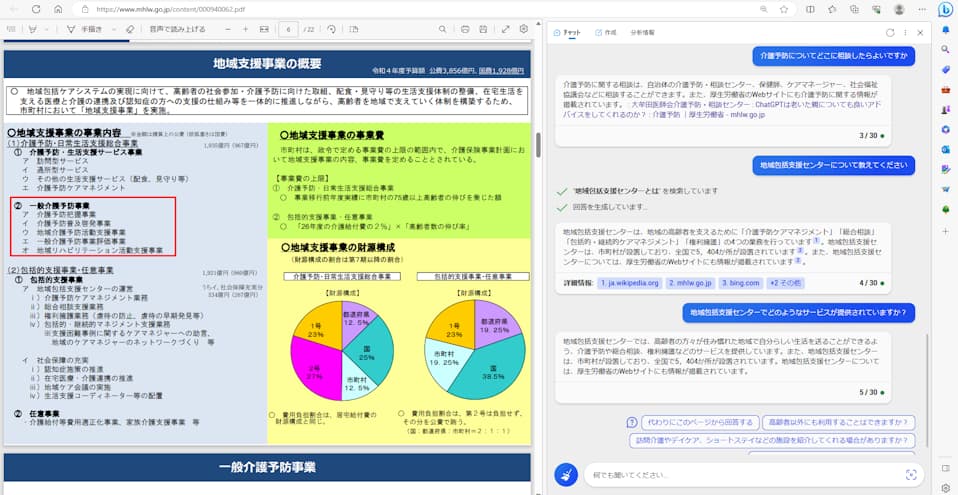Click the site lock icon in the address bar
The width and height of the screenshot is (958, 495).
[x=85, y=10]
